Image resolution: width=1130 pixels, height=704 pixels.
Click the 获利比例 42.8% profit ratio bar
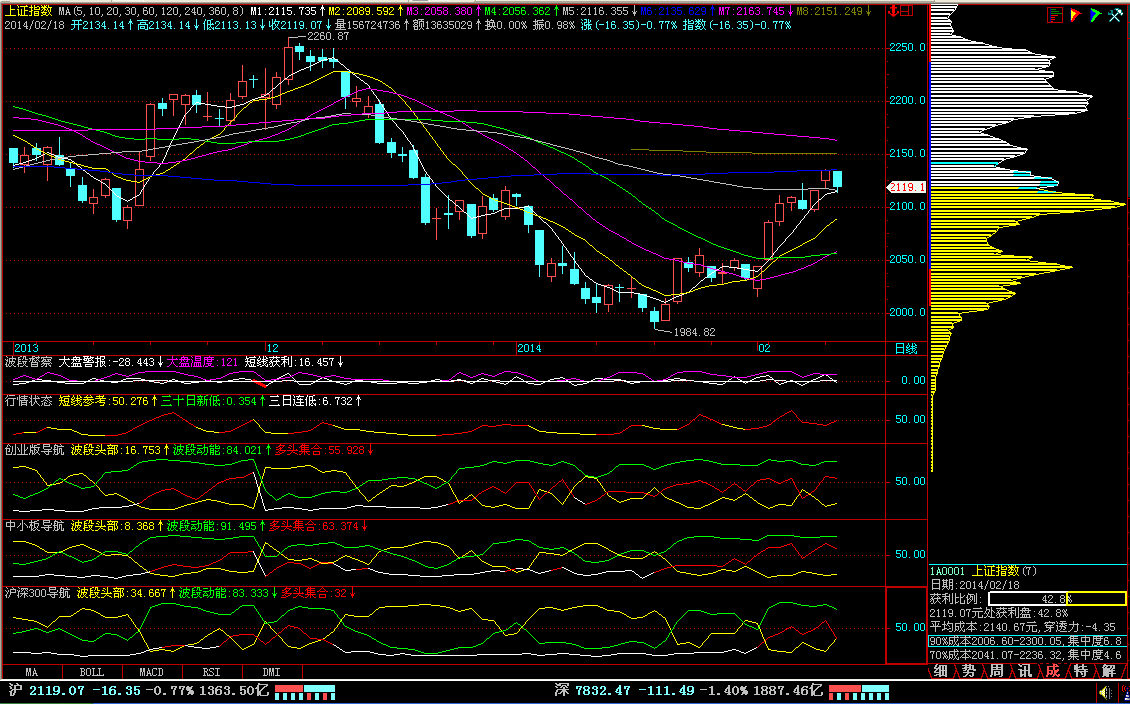(x=1056, y=598)
